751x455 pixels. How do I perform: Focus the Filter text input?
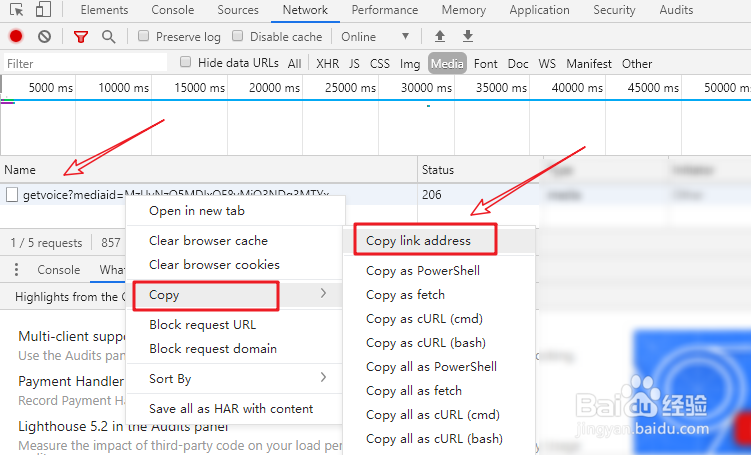(x=86, y=63)
